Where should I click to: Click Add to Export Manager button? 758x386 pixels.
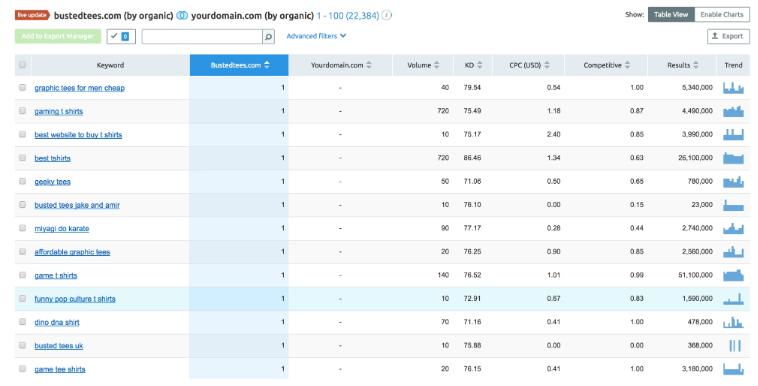[58, 36]
